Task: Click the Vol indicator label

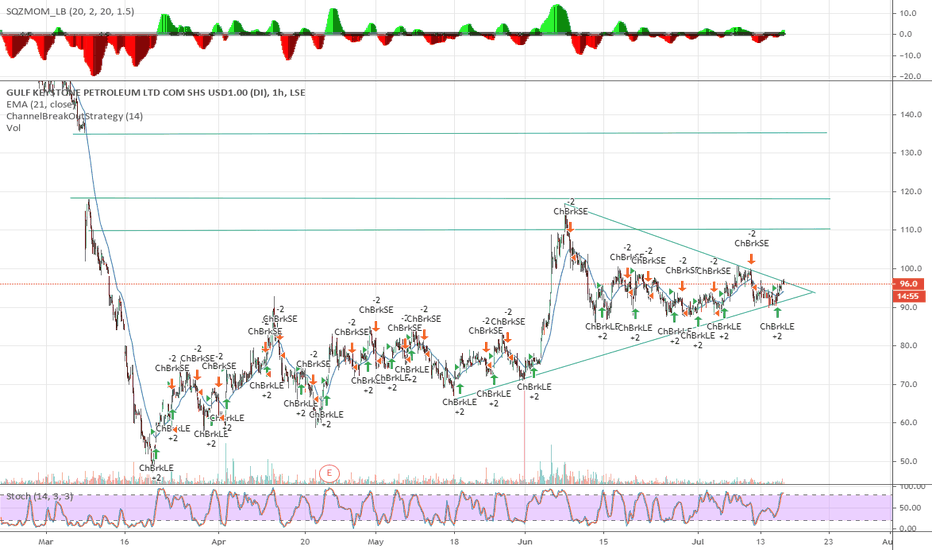Action: (x=13, y=128)
